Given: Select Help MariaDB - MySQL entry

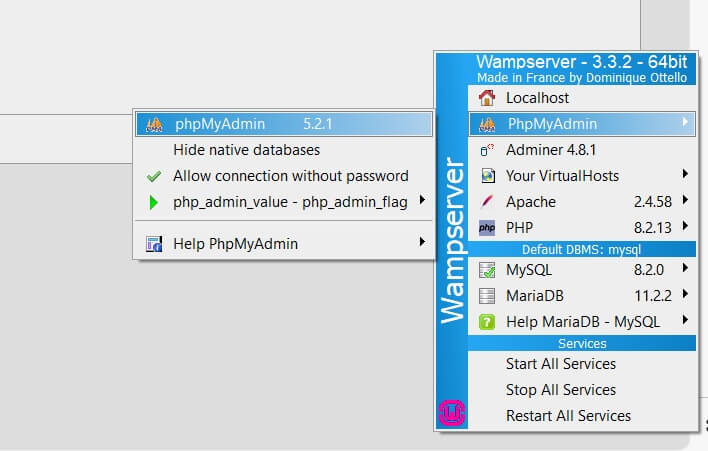Looking at the screenshot, I should click(x=582, y=322).
